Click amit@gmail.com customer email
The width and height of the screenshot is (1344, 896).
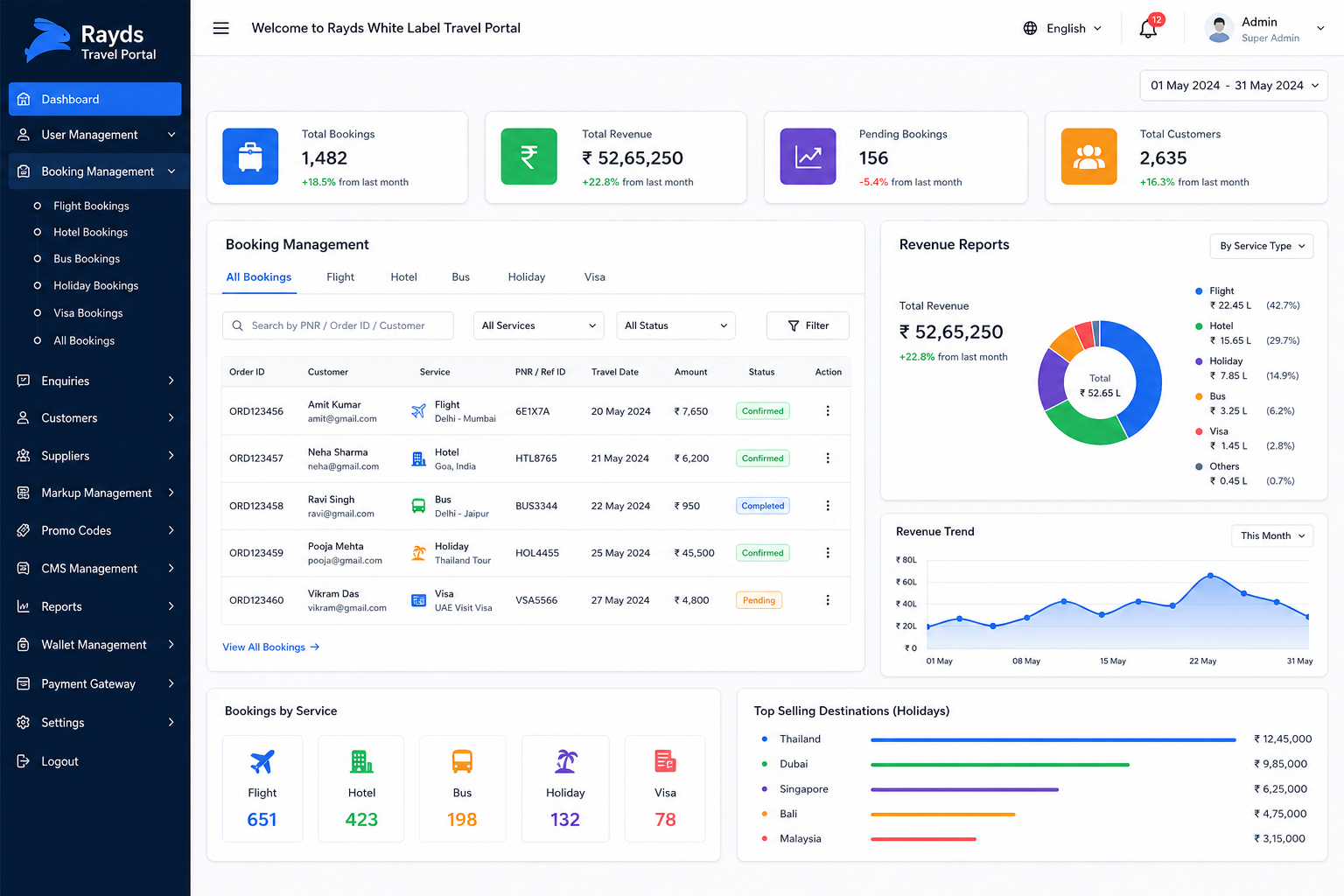coord(342,419)
